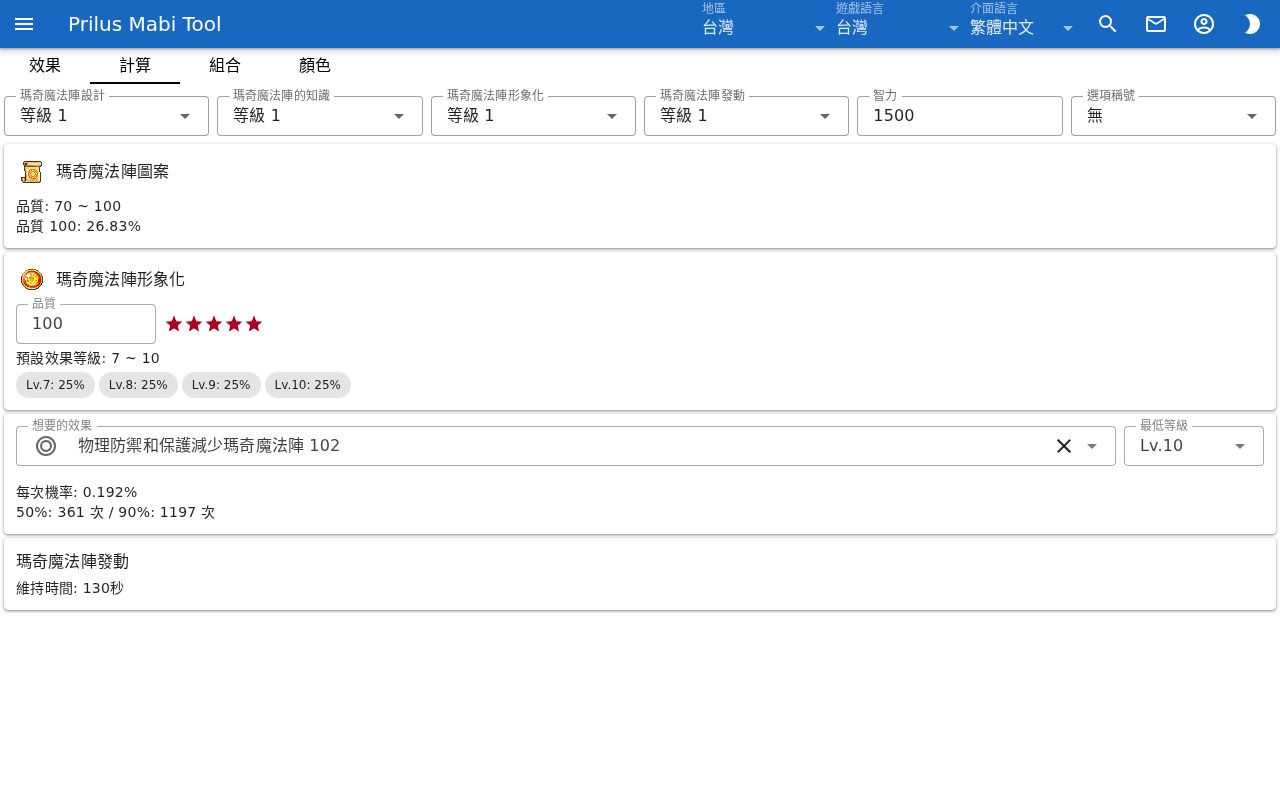Click the Lv.8: 25% chip
Image resolution: width=1280 pixels, height=800 pixels.
[138, 385]
